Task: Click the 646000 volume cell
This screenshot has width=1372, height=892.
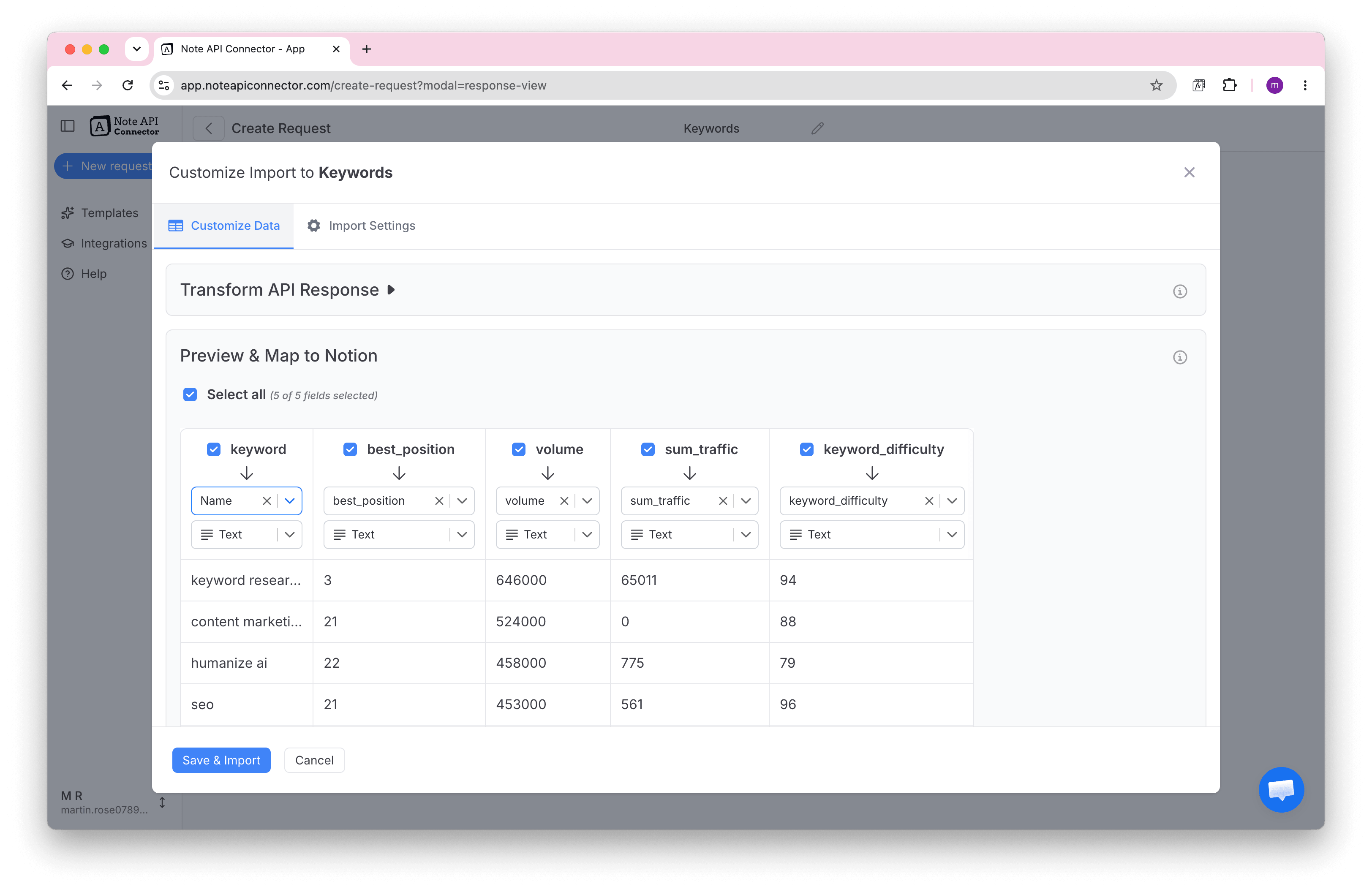Action: pos(547,580)
